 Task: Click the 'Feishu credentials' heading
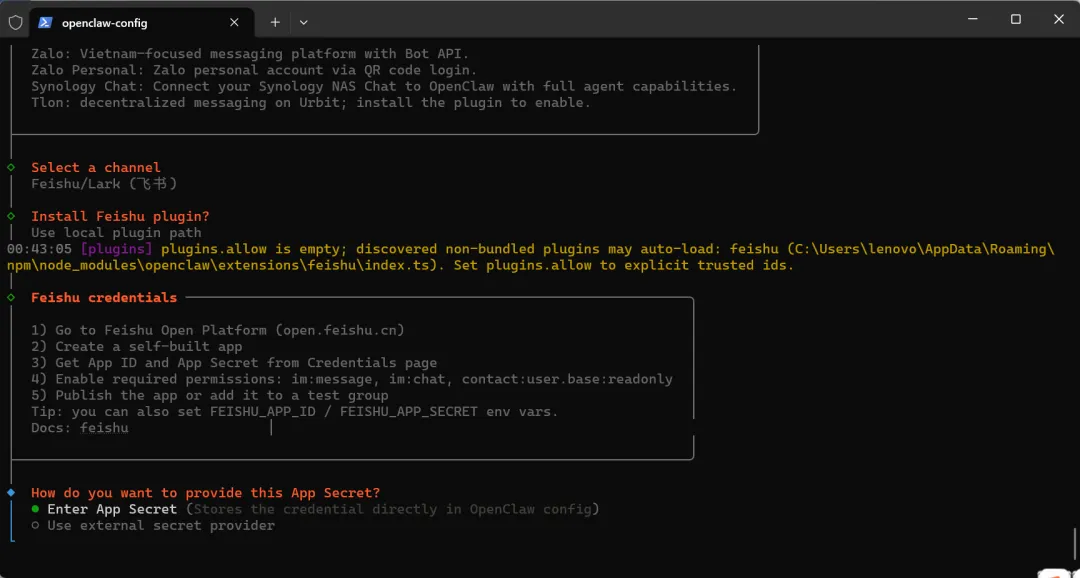point(104,298)
